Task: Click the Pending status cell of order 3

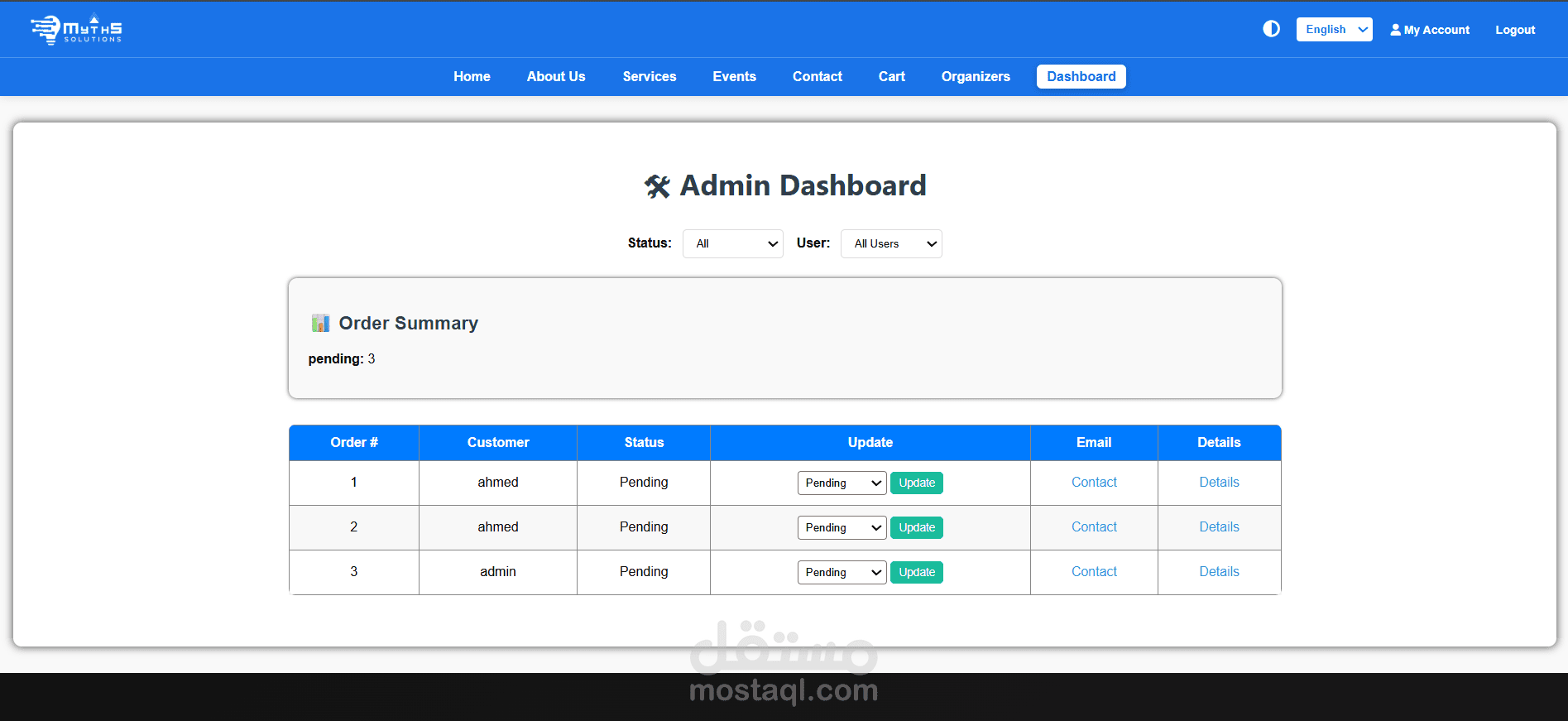Action: point(644,571)
